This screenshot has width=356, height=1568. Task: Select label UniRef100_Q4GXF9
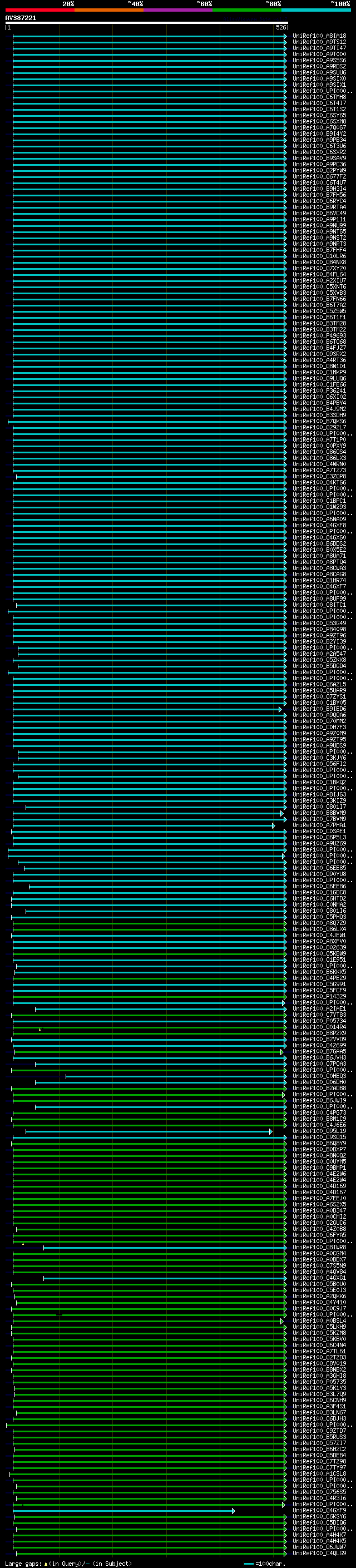(x=319, y=1510)
